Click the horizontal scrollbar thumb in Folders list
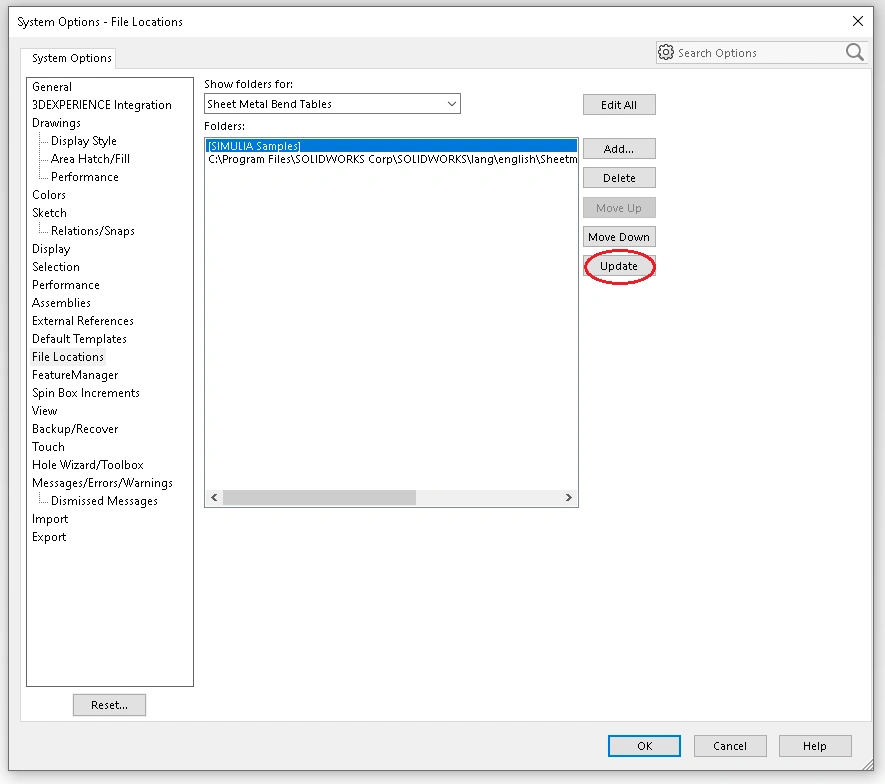Screen dimensions: 885x784 (319, 497)
